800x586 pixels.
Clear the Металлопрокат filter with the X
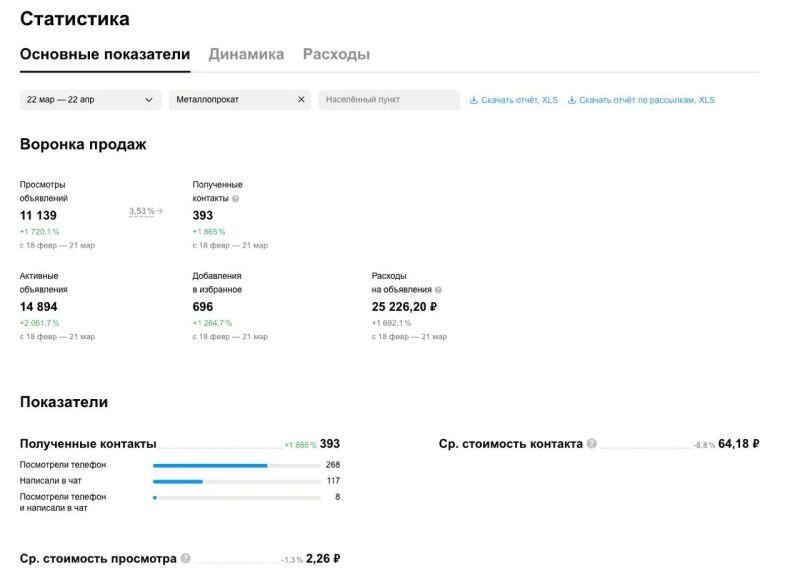coord(301,100)
